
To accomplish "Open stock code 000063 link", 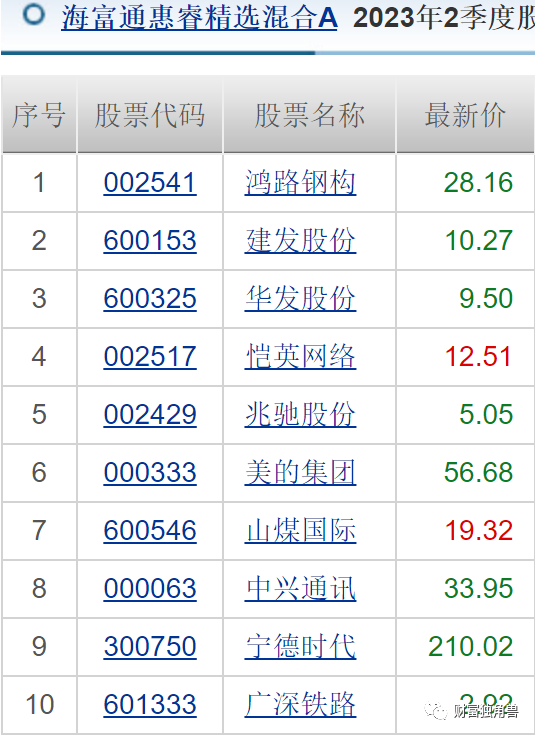I will point(150,588).
